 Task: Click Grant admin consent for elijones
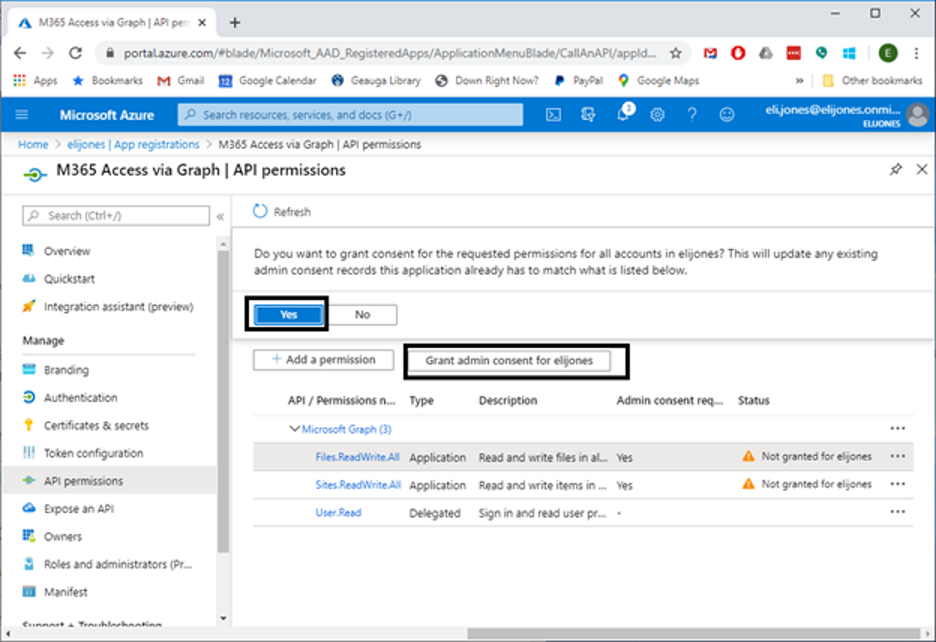[509, 361]
